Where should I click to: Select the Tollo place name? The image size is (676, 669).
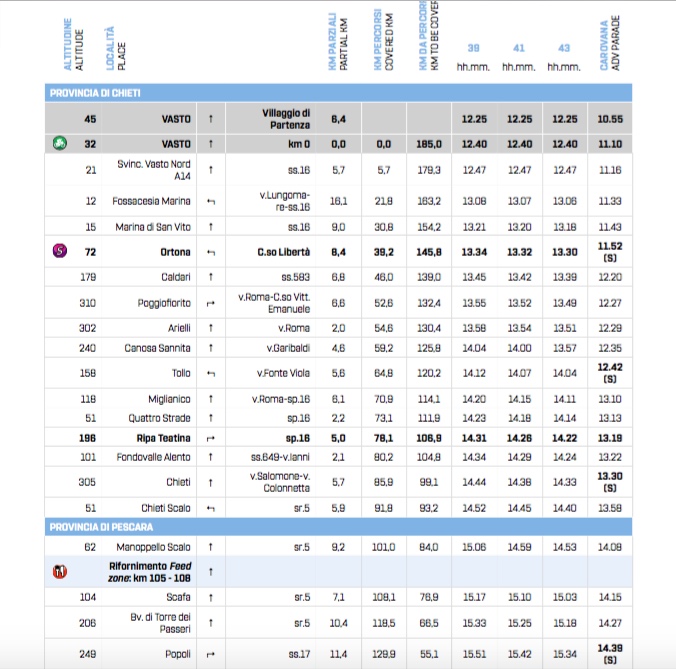point(181,373)
